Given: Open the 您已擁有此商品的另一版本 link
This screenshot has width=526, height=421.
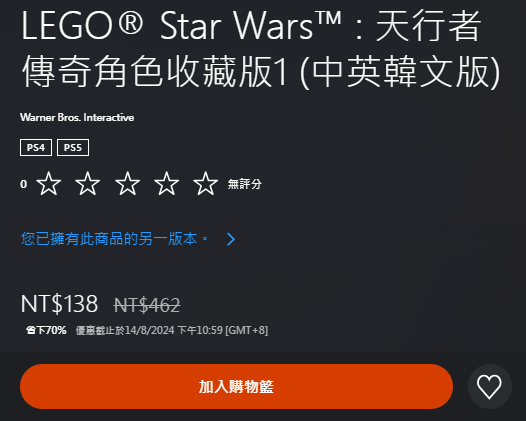Looking at the screenshot, I should click(114, 239).
